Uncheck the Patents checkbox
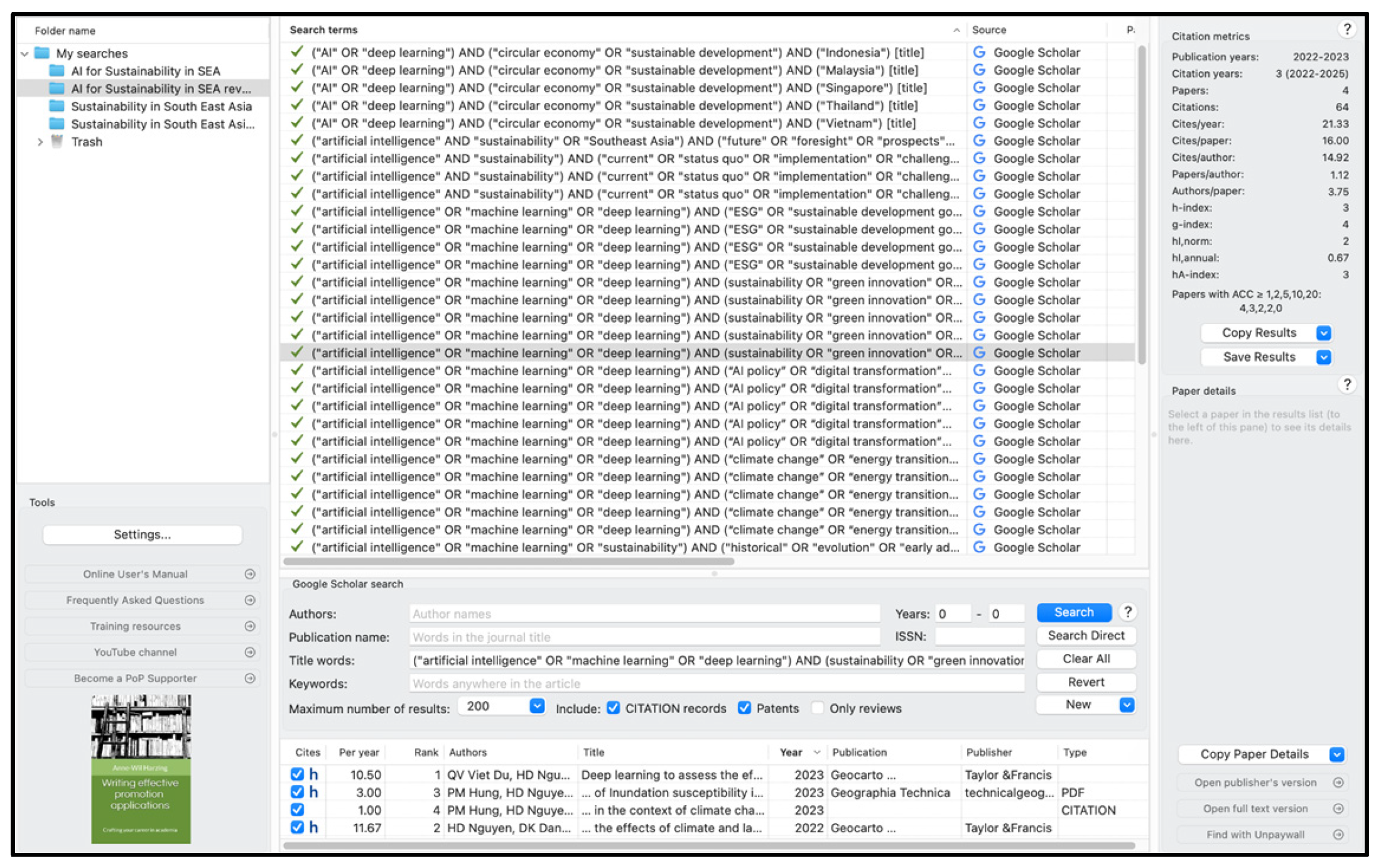 pyautogui.click(x=744, y=708)
